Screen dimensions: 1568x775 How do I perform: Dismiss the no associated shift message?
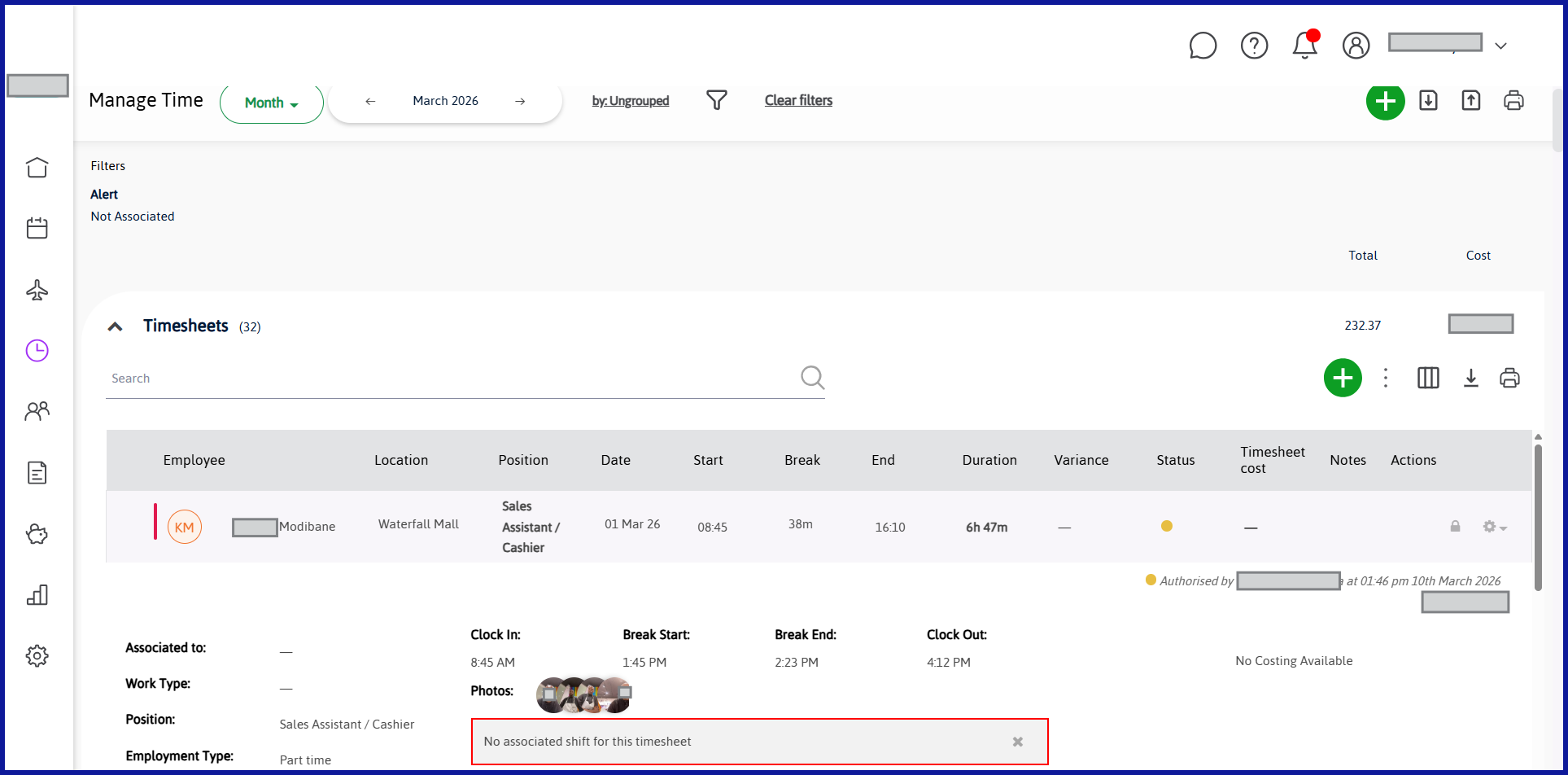pos(1017,742)
